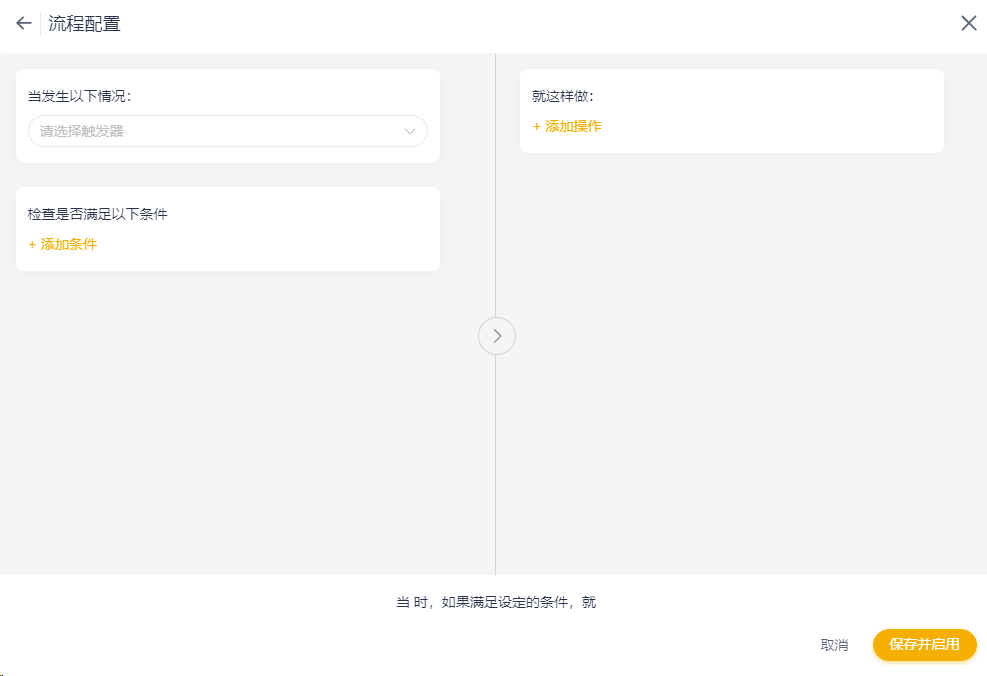The width and height of the screenshot is (987, 676).
Task: Click the 取消 button
Action: (x=834, y=645)
